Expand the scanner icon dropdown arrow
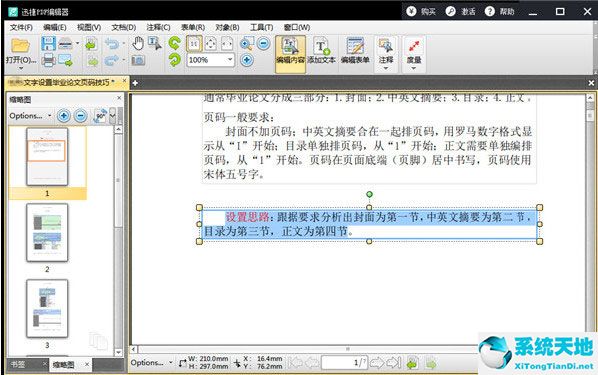Image resolution: width=598 pixels, height=375 pixels. pos(77,43)
